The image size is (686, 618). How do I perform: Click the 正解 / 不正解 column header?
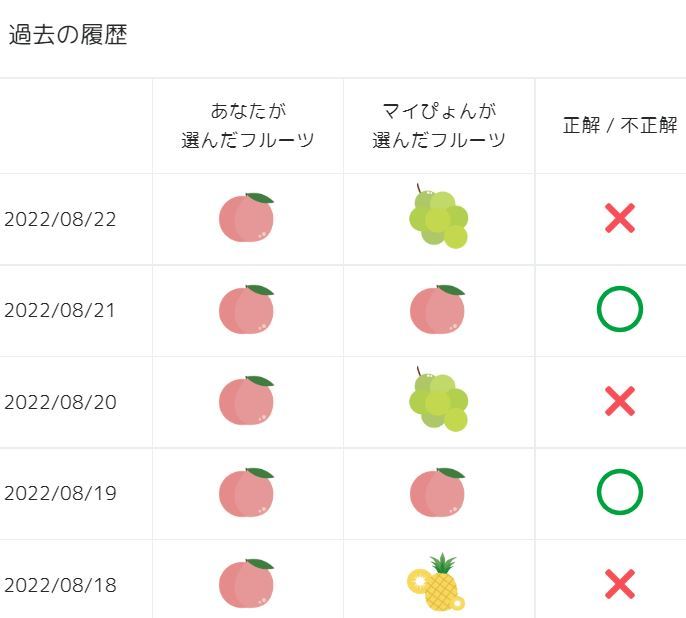coord(620,126)
